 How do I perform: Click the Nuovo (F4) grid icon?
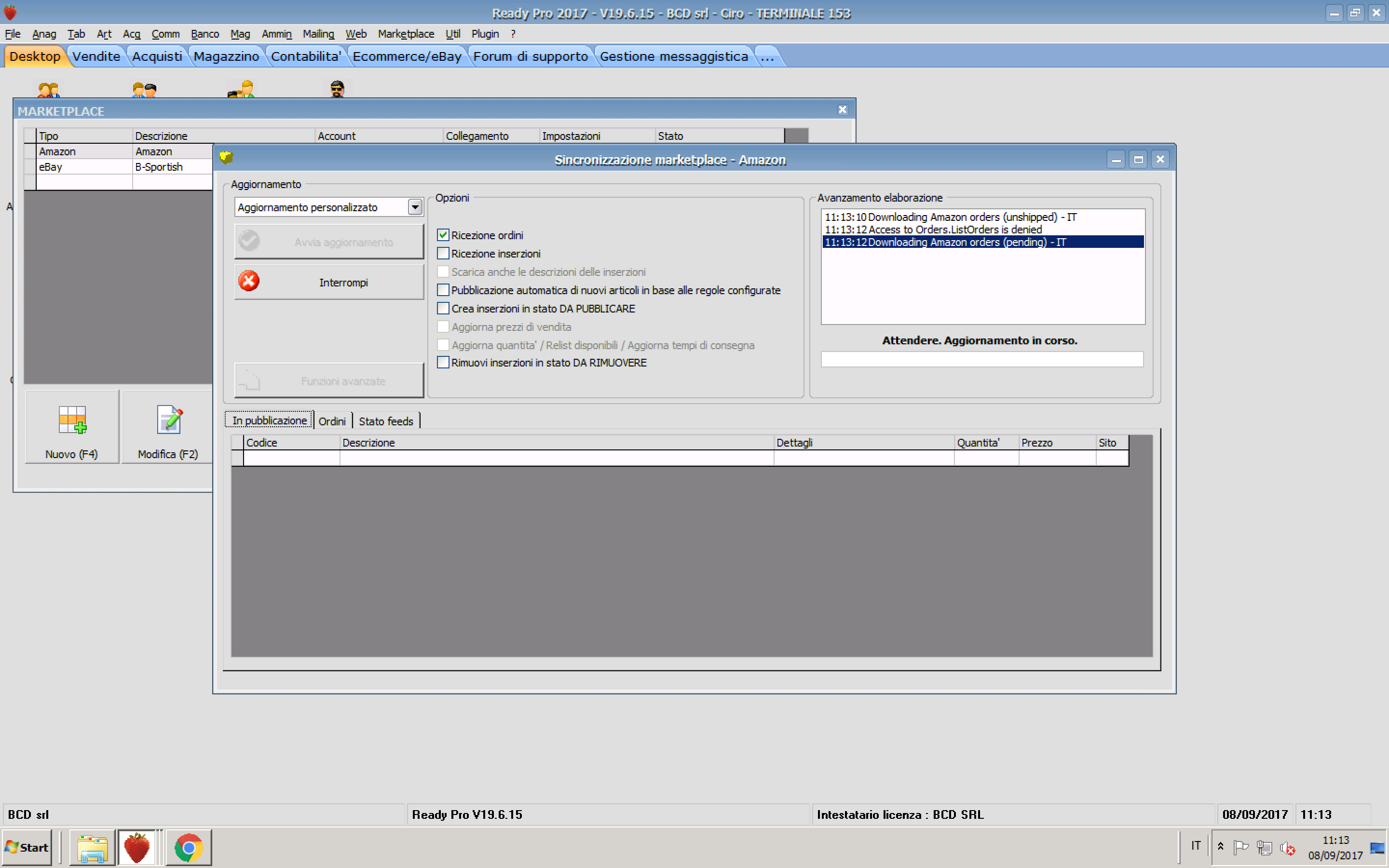(x=72, y=420)
